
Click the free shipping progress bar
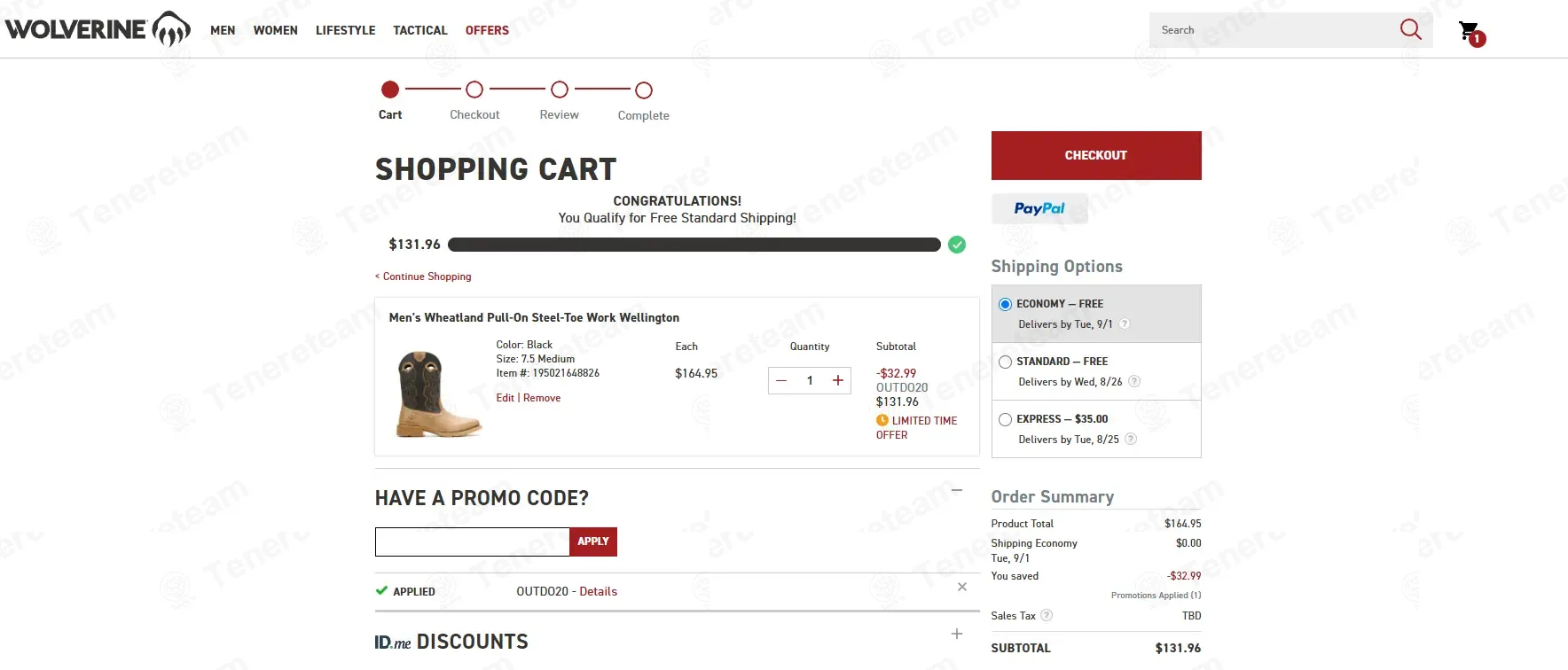[x=694, y=245]
